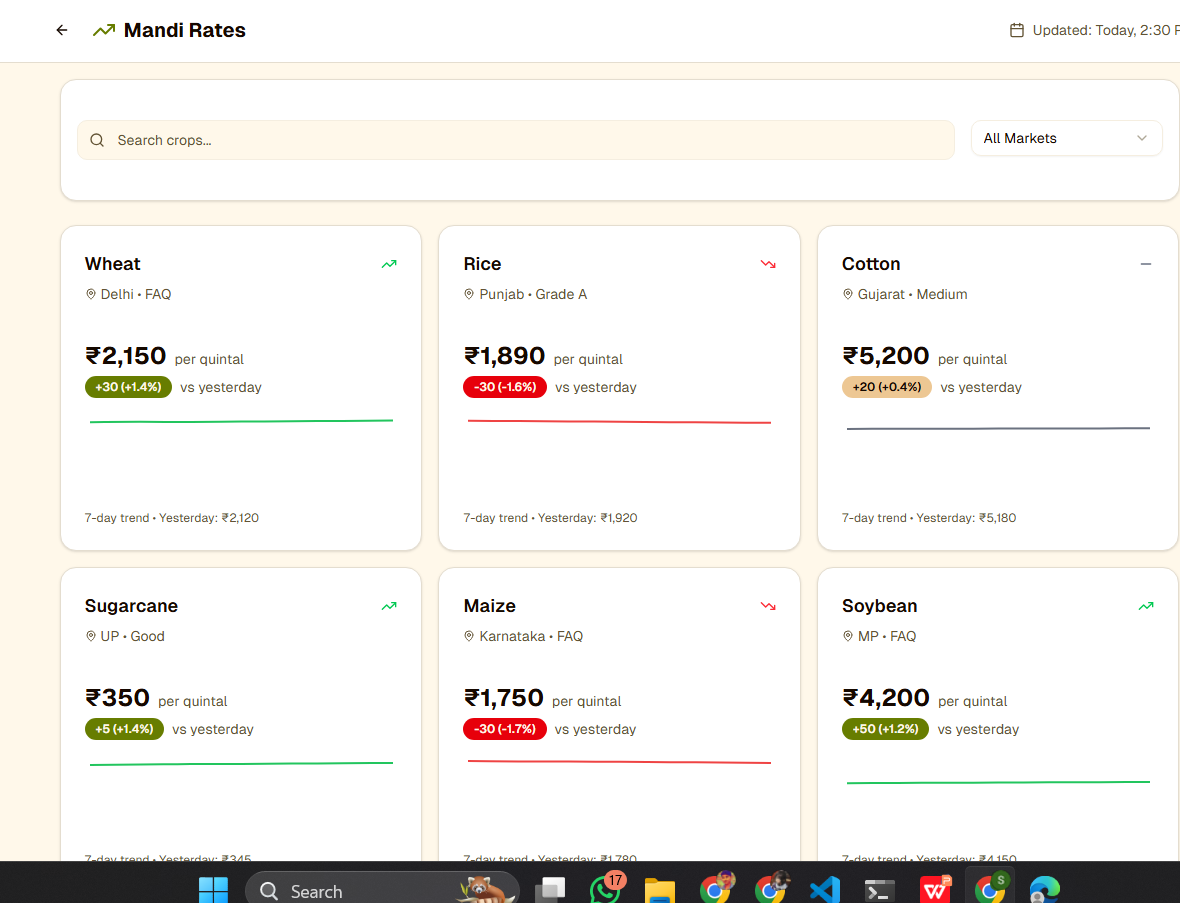
Task: Click the red downward trend icon on Rice card
Action: pyautogui.click(x=768, y=264)
